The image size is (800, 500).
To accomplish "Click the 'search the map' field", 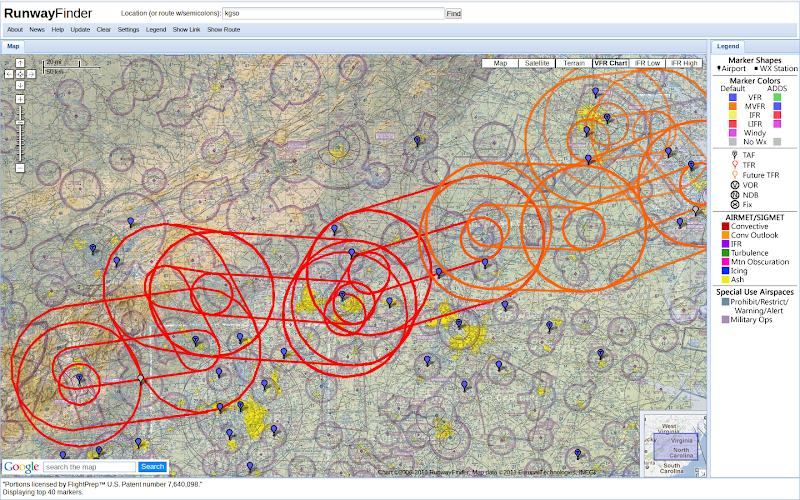I will click(x=90, y=467).
